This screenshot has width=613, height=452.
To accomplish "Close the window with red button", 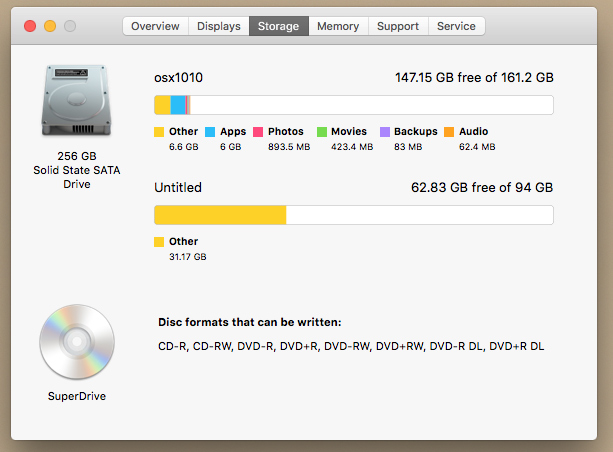I will pyautogui.click(x=30, y=26).
